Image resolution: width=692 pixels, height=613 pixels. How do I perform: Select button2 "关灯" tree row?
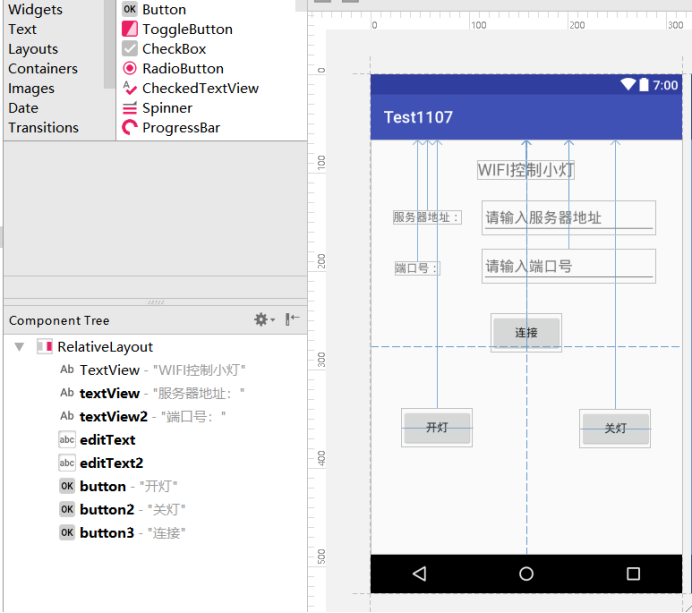coord(155,509)
